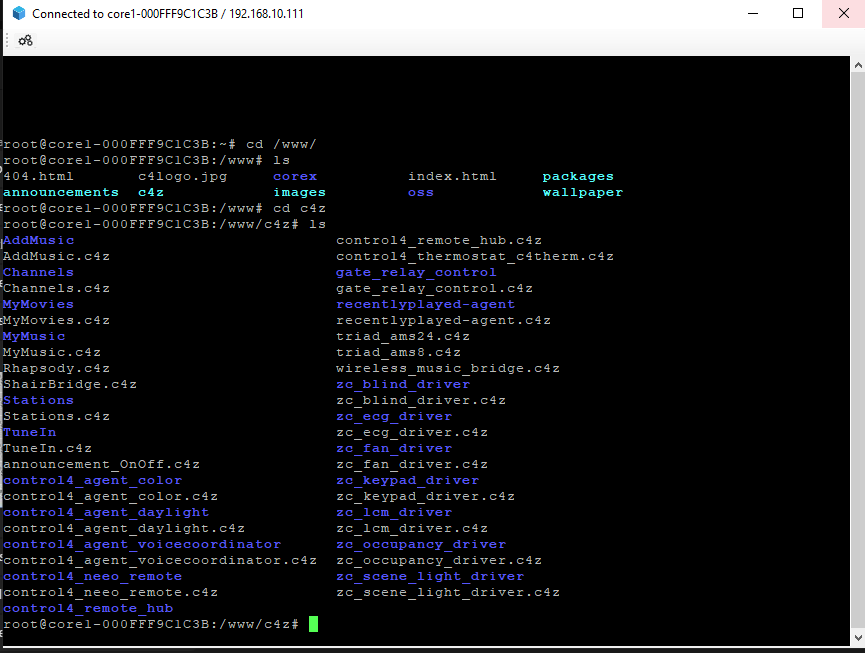Viewport: 865px width, 653px height.
Task: Click the control4_neeo_remote.c4z file name
Action: (110, 592)
